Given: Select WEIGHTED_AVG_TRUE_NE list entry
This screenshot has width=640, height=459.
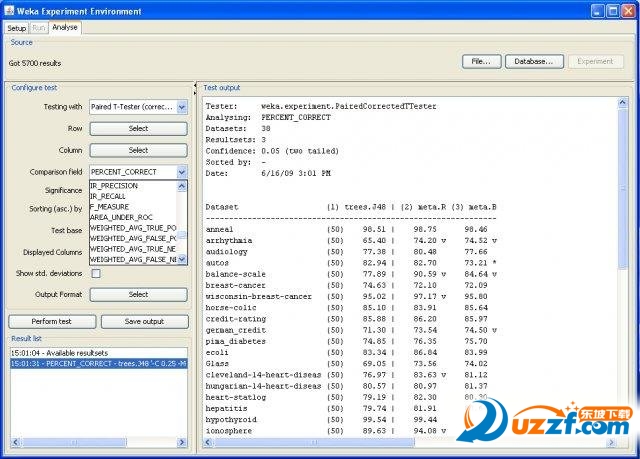Looking at the screenshot, I should point(133,249).
